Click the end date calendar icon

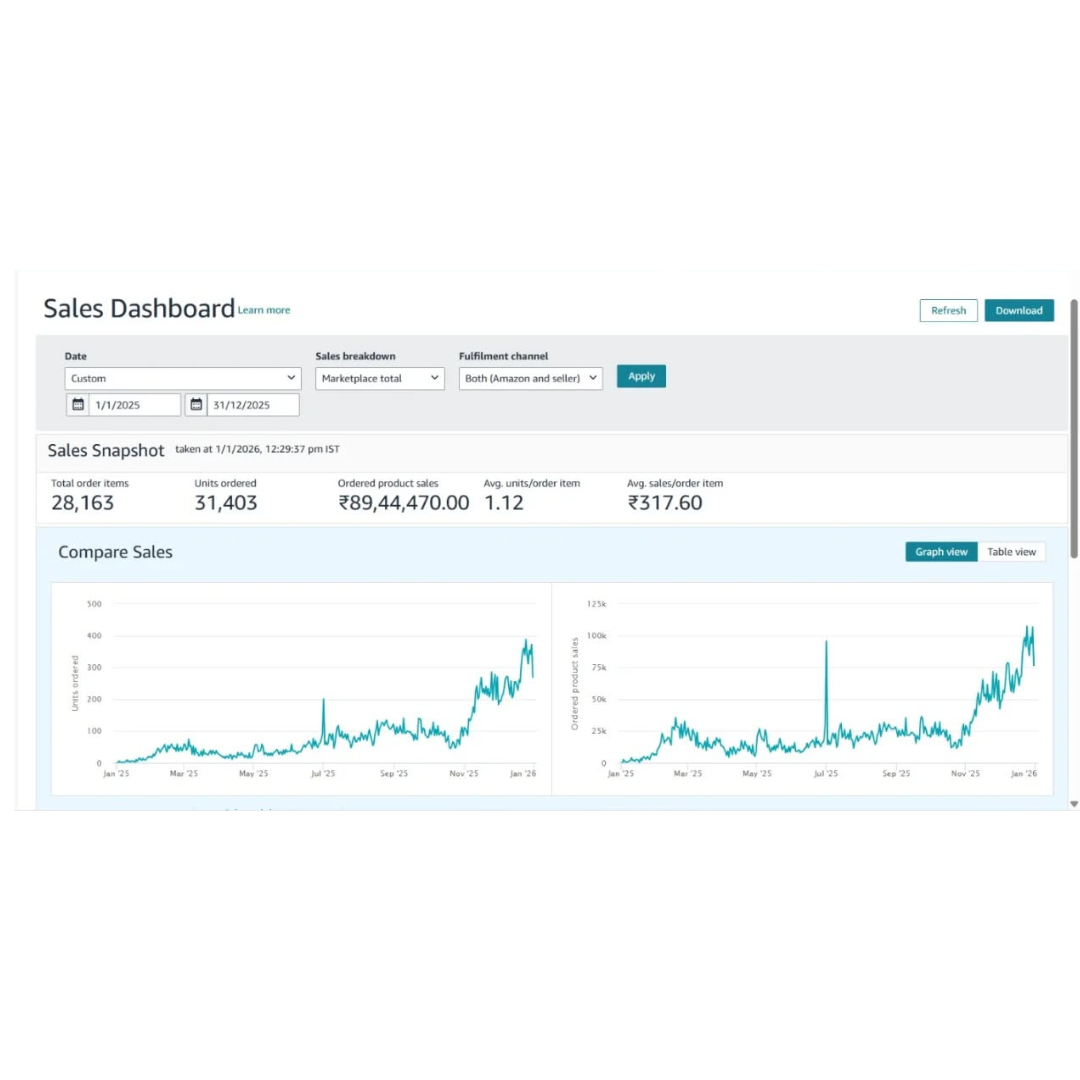(196, 405)
